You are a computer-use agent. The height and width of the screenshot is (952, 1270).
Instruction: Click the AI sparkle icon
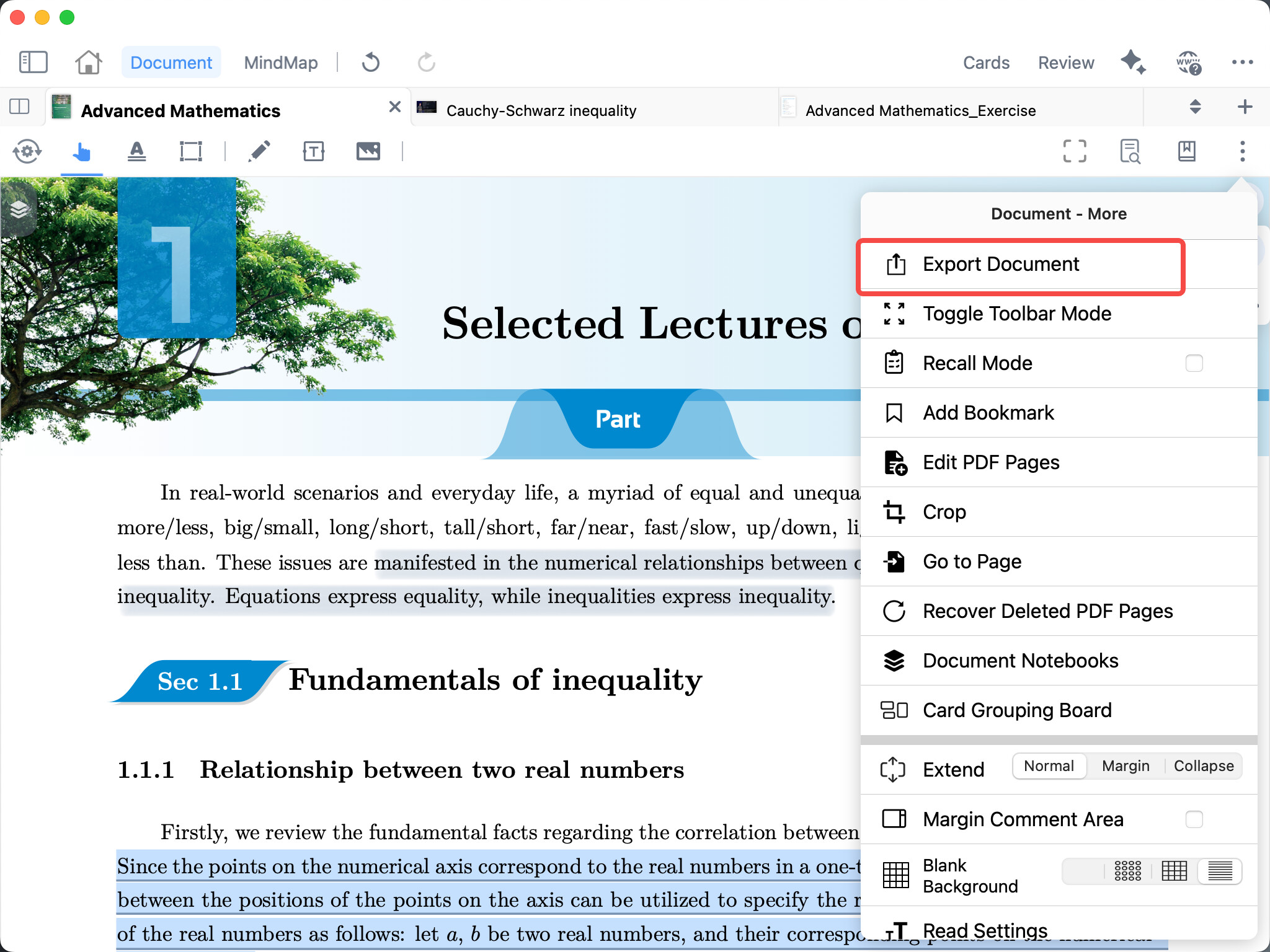[1133, 62]
